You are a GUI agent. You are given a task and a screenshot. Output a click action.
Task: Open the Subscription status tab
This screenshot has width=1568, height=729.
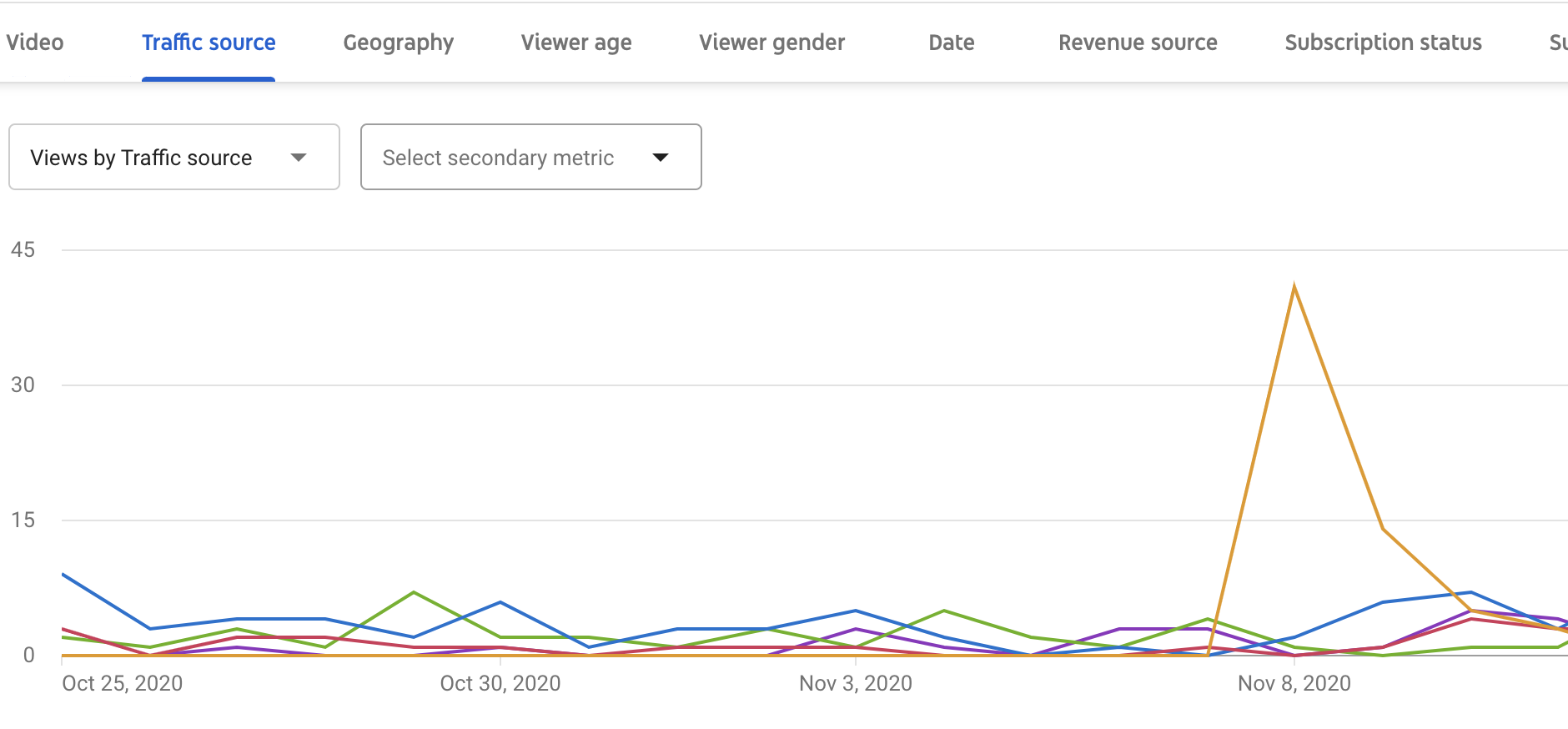(1383, 43)
